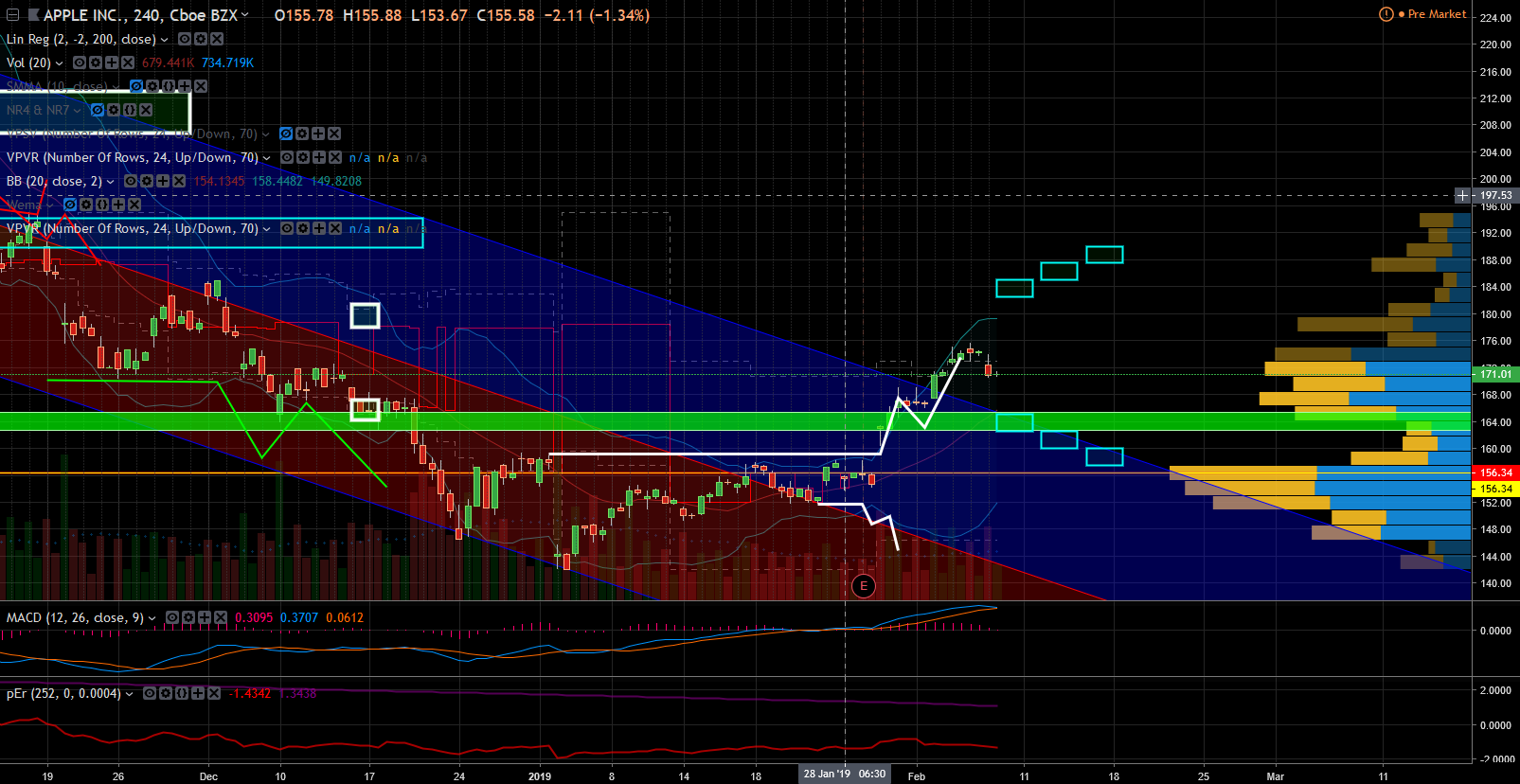Image resolution: width=1520 pixels, height=784 pixels.
Task: Click the plus button at 197.53 price
Action: coord(1462,195)
